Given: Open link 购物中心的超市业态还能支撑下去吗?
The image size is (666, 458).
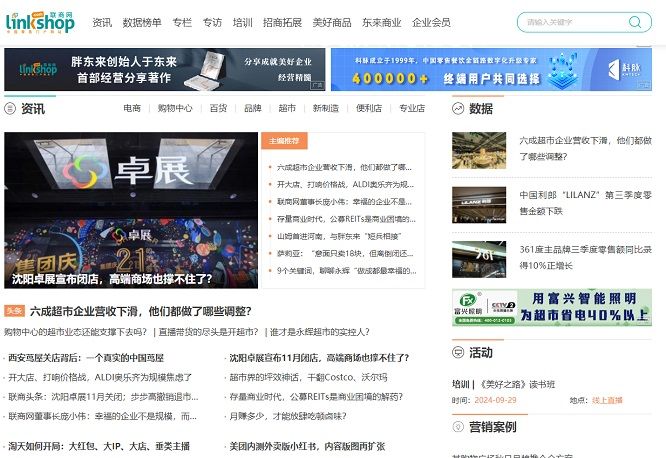Looking at the screenshot, I should coord(76,332).
